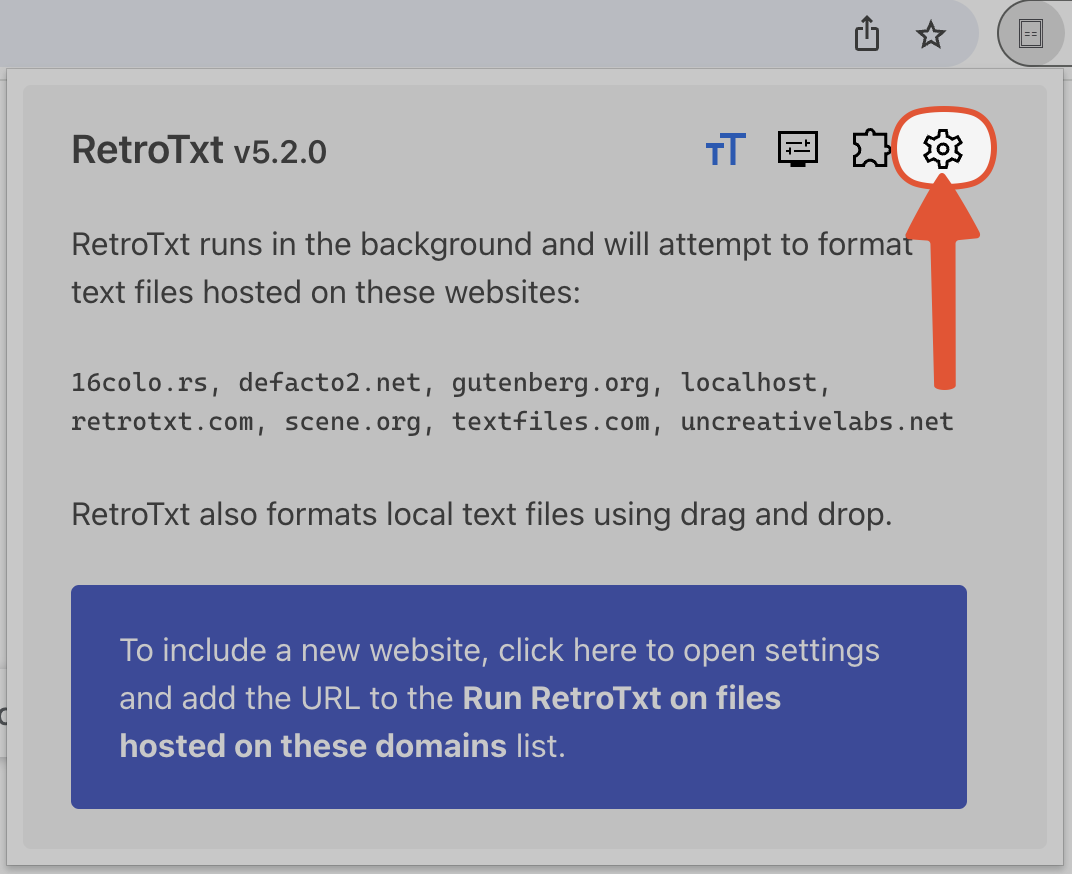Click the textfiles.com domain text
The height and width of the screenshot is (874, 1072).
tap(550, 422)
